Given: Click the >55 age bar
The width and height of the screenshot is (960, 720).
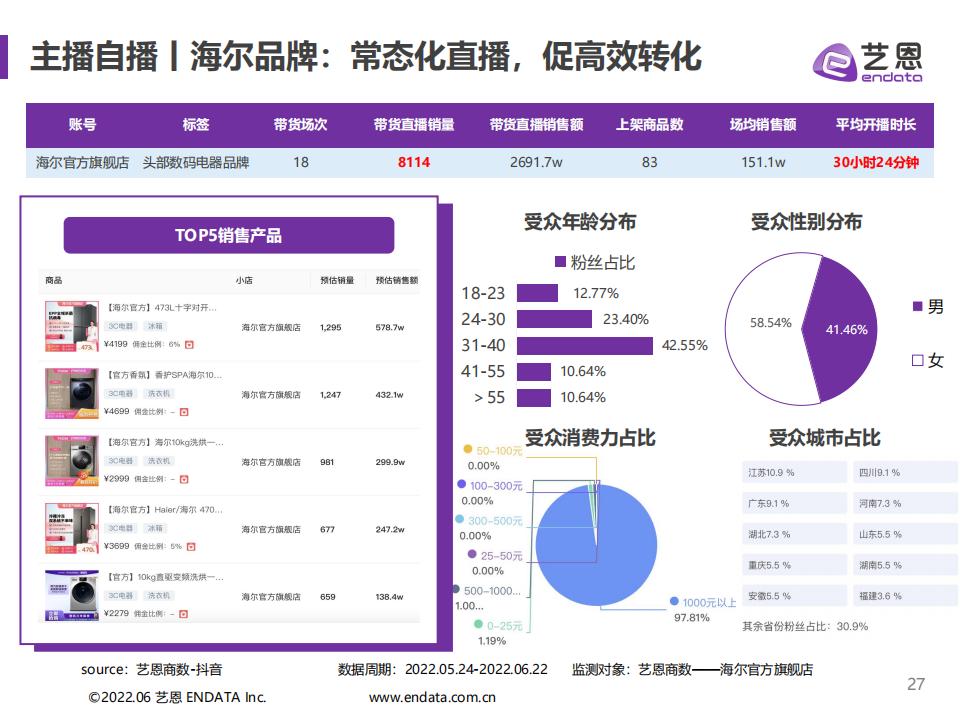Looking at the screenshot, I should (534, 398).
